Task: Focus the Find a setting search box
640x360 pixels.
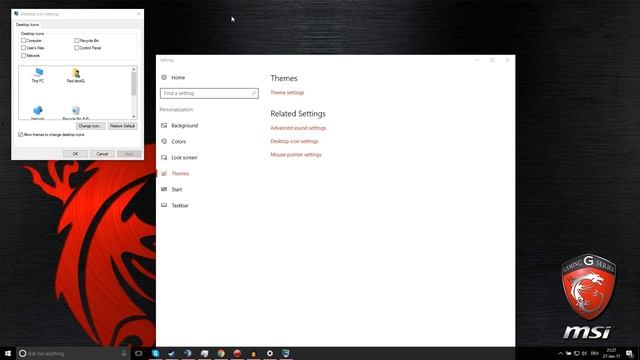Action: [209, 93]
